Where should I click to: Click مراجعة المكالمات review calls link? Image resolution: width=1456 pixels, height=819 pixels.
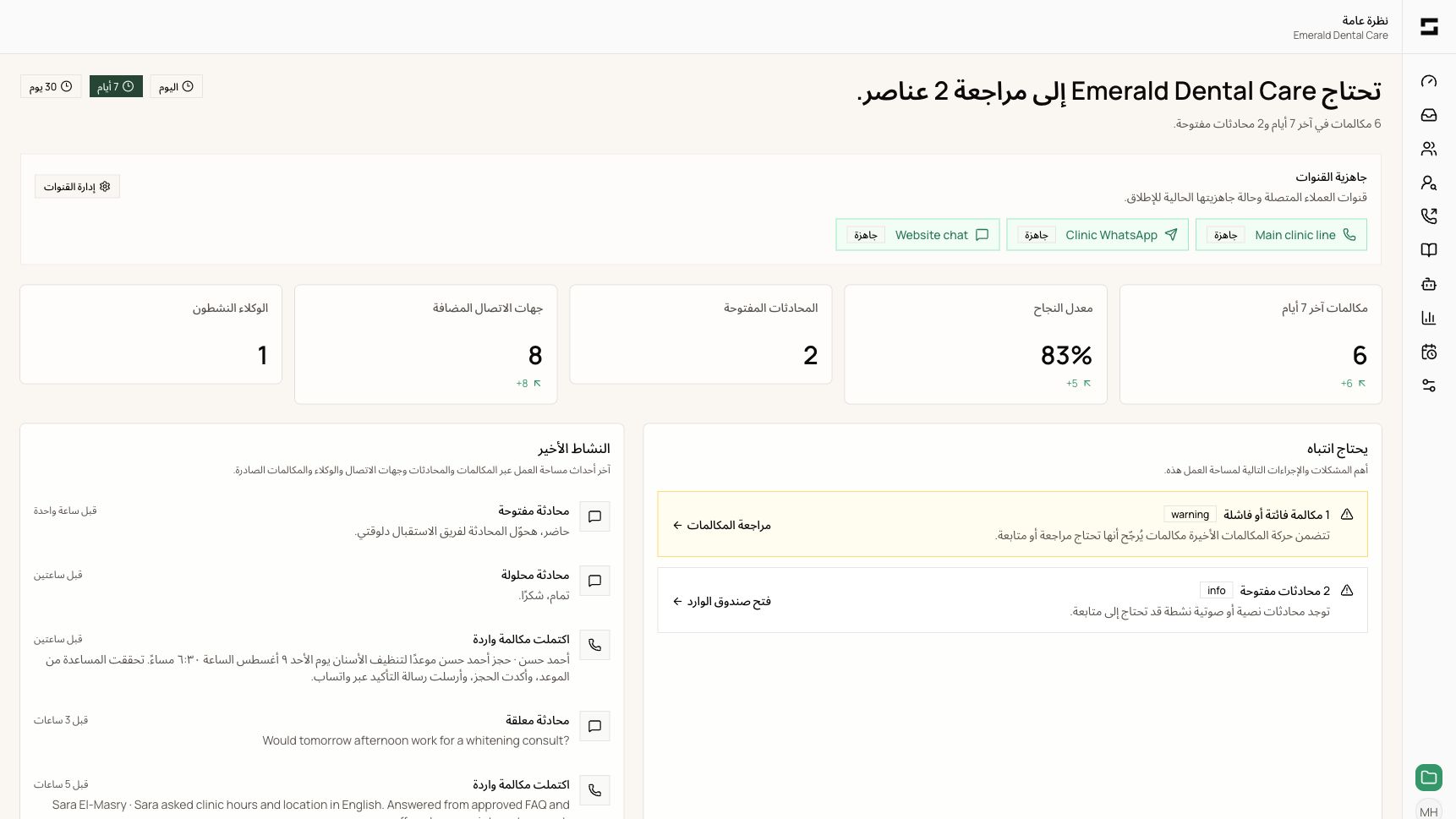722,525
